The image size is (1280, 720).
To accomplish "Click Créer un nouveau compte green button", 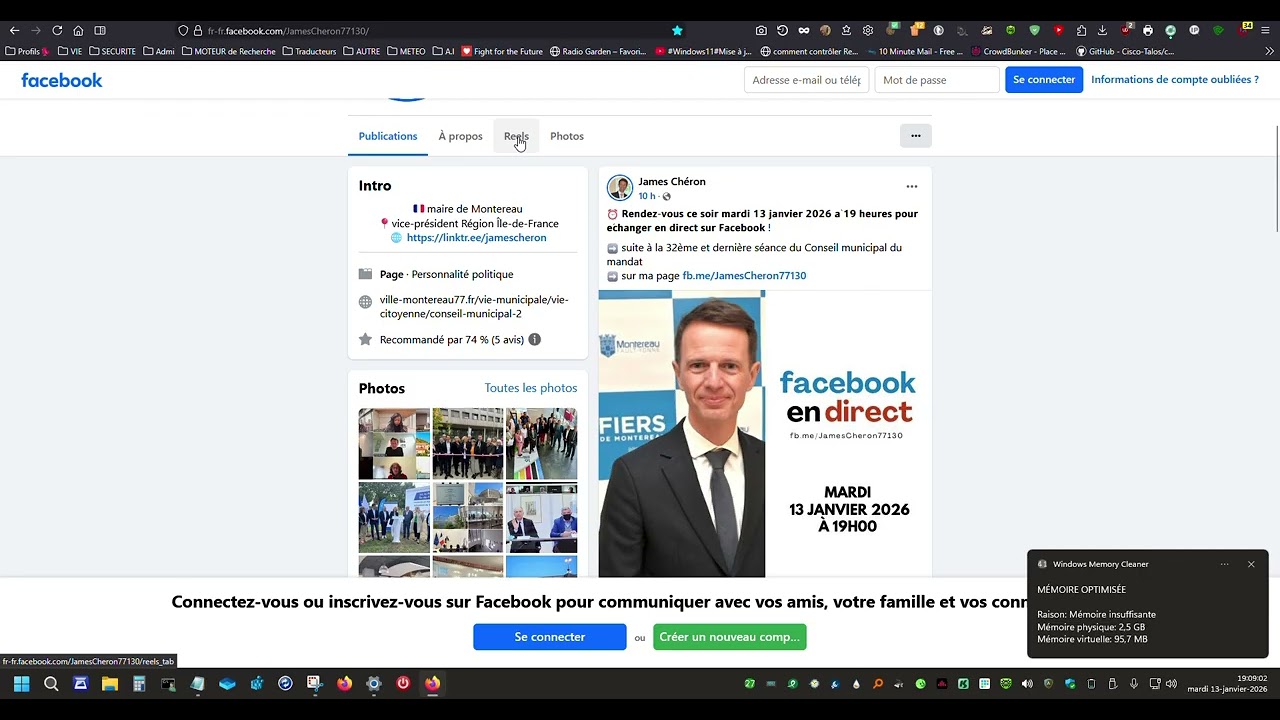I will [x=730, y=637].
